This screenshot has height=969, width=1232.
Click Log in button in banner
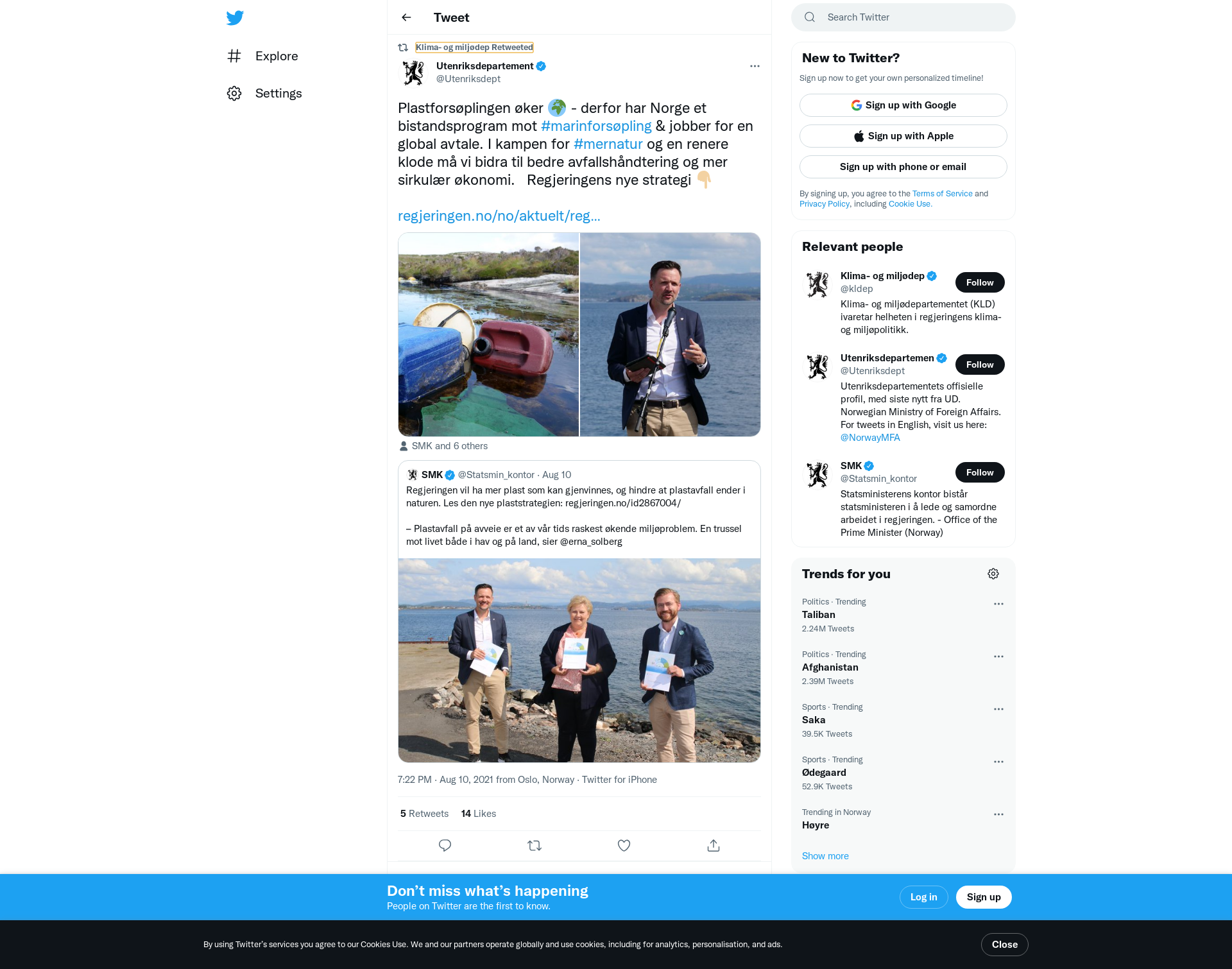coord(923,897)
